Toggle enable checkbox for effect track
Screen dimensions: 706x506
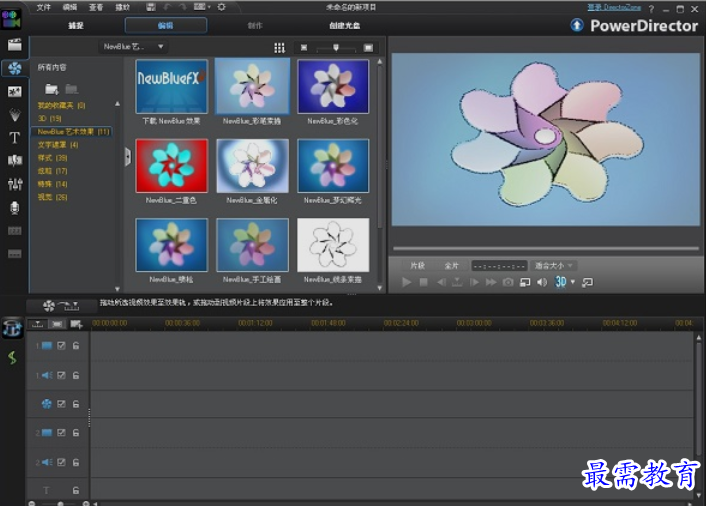tap(61, 404)
